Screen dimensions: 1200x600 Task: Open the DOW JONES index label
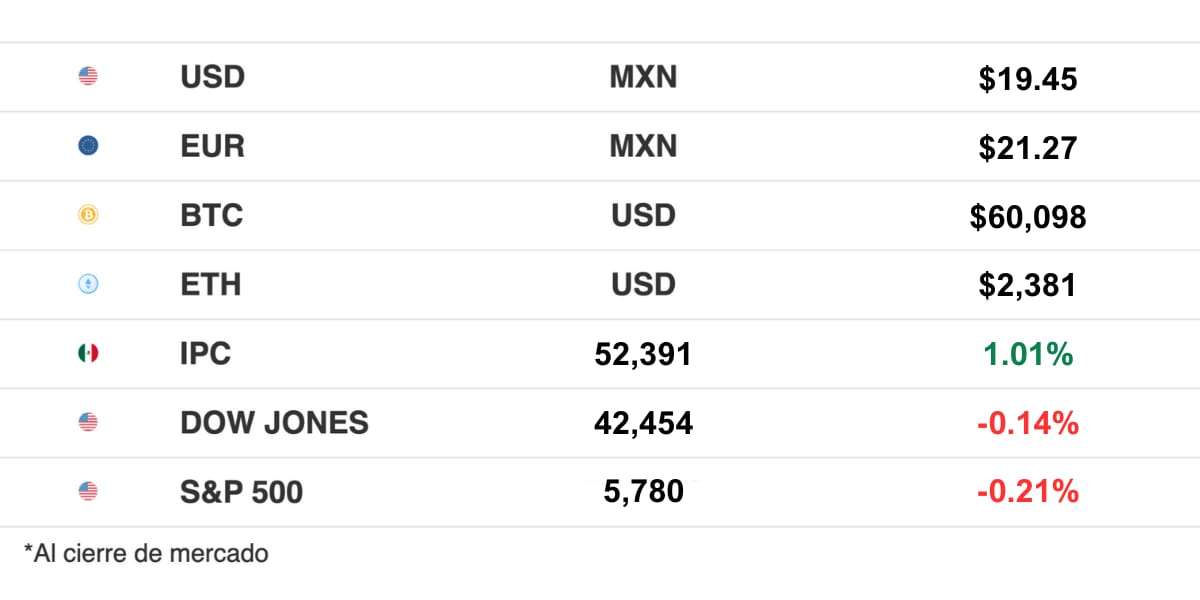tap(274, 422)
